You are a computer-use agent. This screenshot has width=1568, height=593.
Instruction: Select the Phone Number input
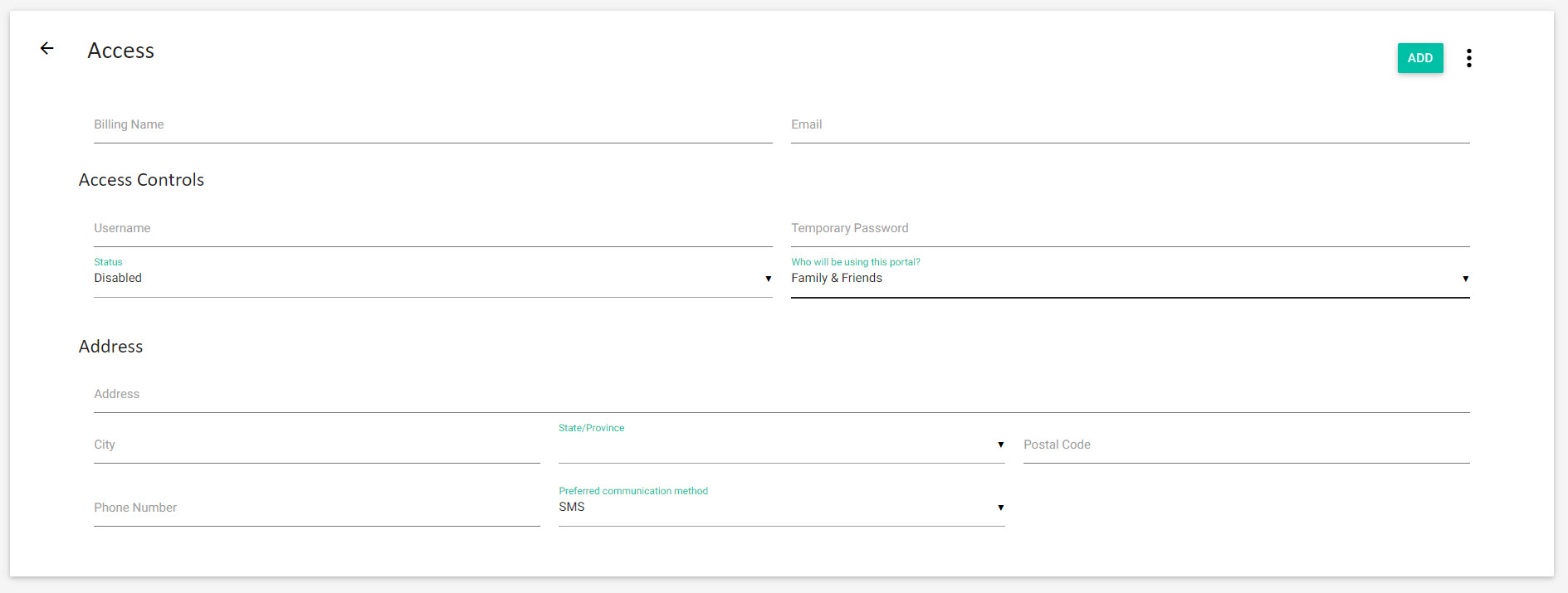(x=315, y=508)
